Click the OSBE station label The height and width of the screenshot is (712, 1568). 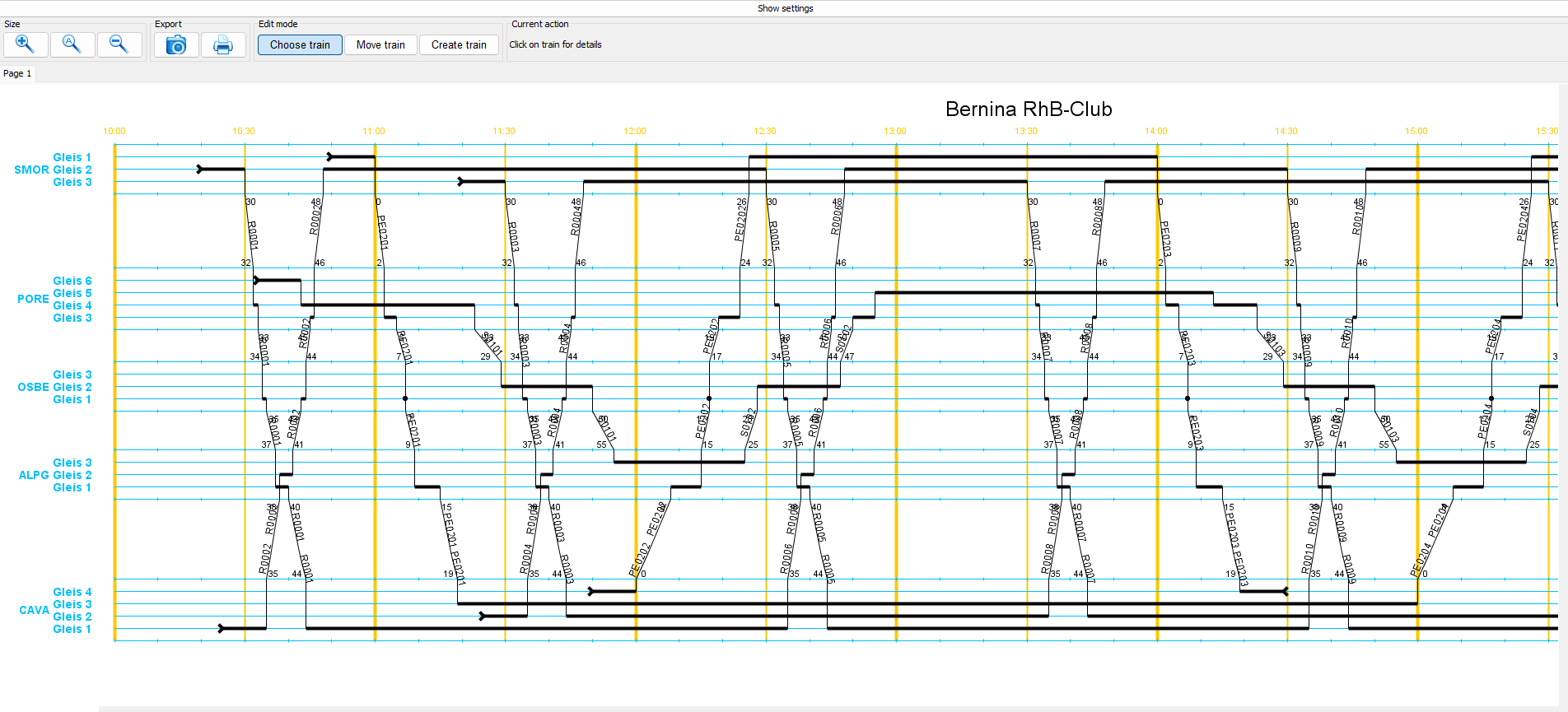(x=33, y=387)
